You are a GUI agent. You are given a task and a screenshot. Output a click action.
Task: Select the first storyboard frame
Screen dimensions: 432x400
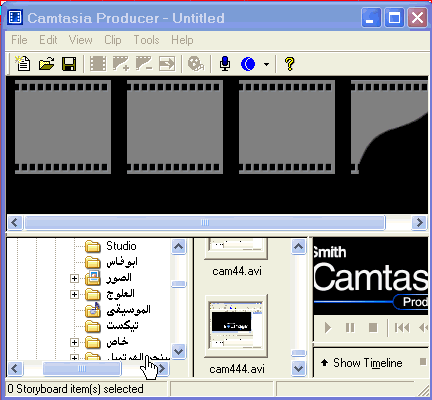(x=63, y=127)
